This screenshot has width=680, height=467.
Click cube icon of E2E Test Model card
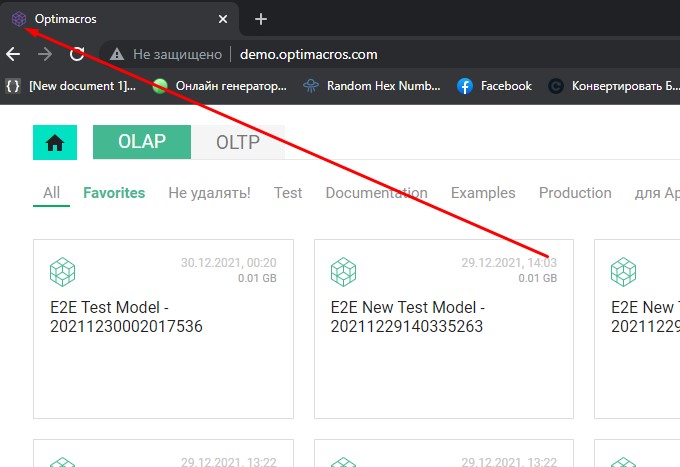(x=62, y=272)
